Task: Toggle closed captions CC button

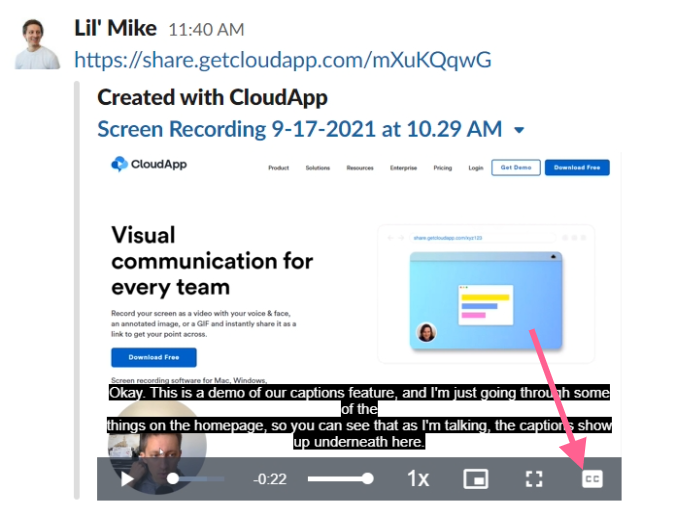Action: pos(592,479)
